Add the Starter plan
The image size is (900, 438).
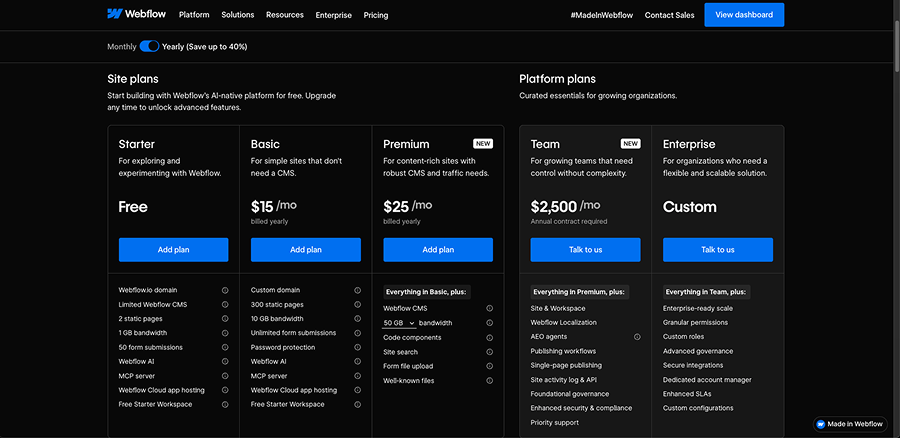click(173, 250)
